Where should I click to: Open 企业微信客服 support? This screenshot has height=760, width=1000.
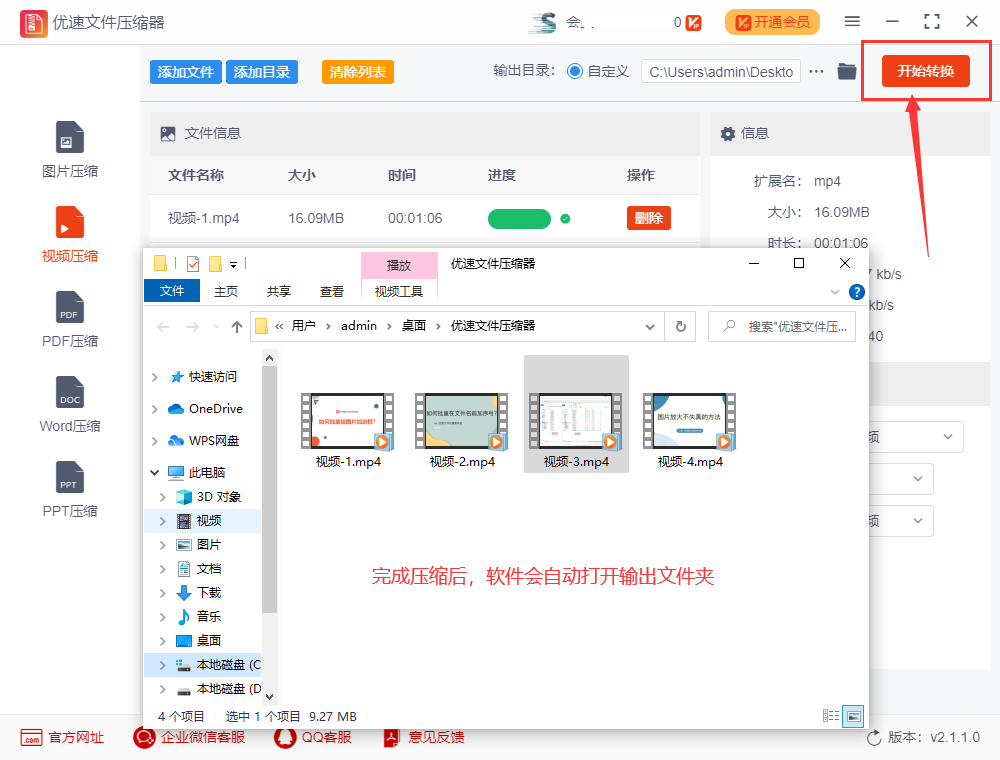click(189, 738)
